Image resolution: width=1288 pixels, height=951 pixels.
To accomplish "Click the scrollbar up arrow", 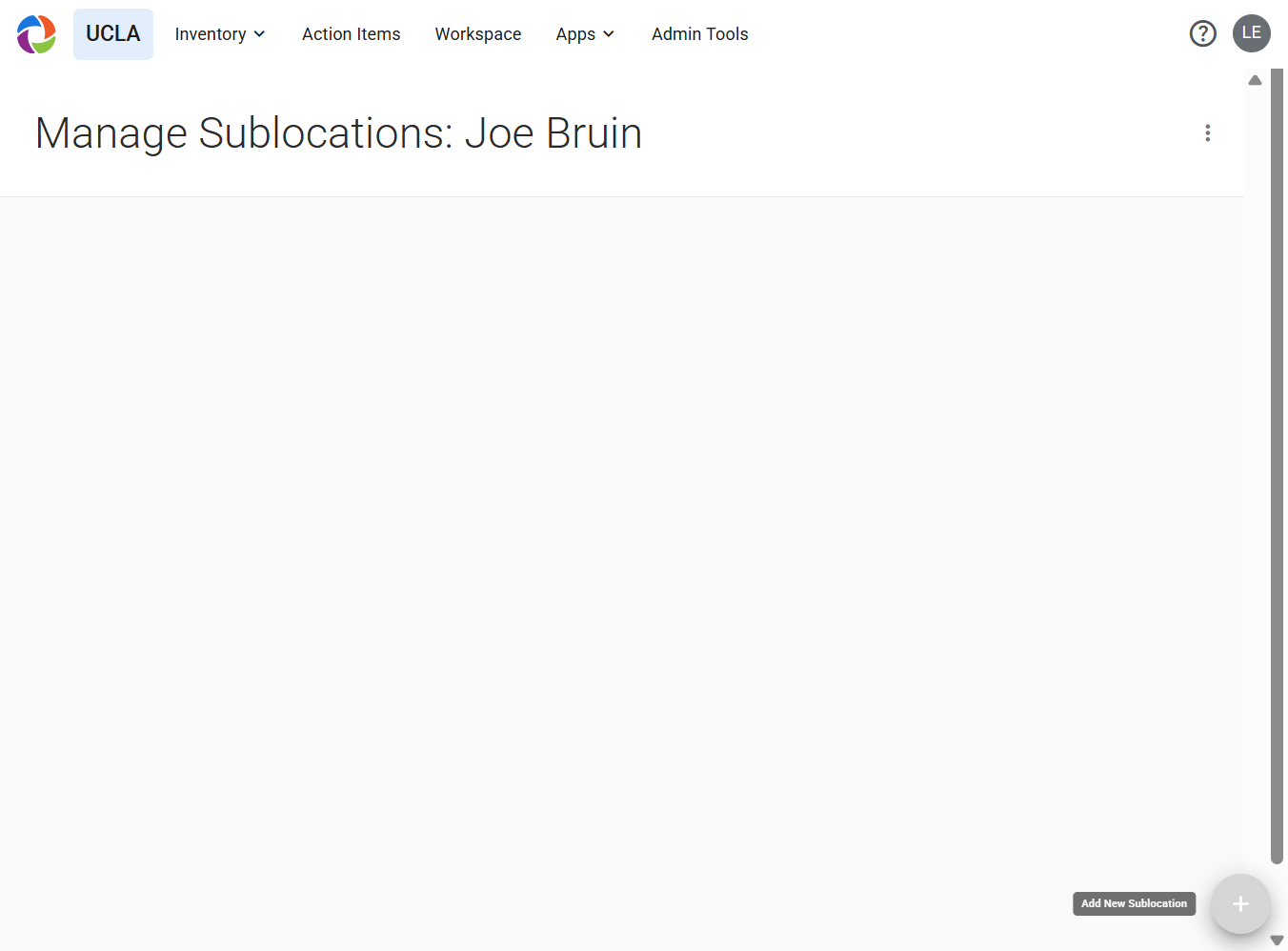I will pos(1256,80).
